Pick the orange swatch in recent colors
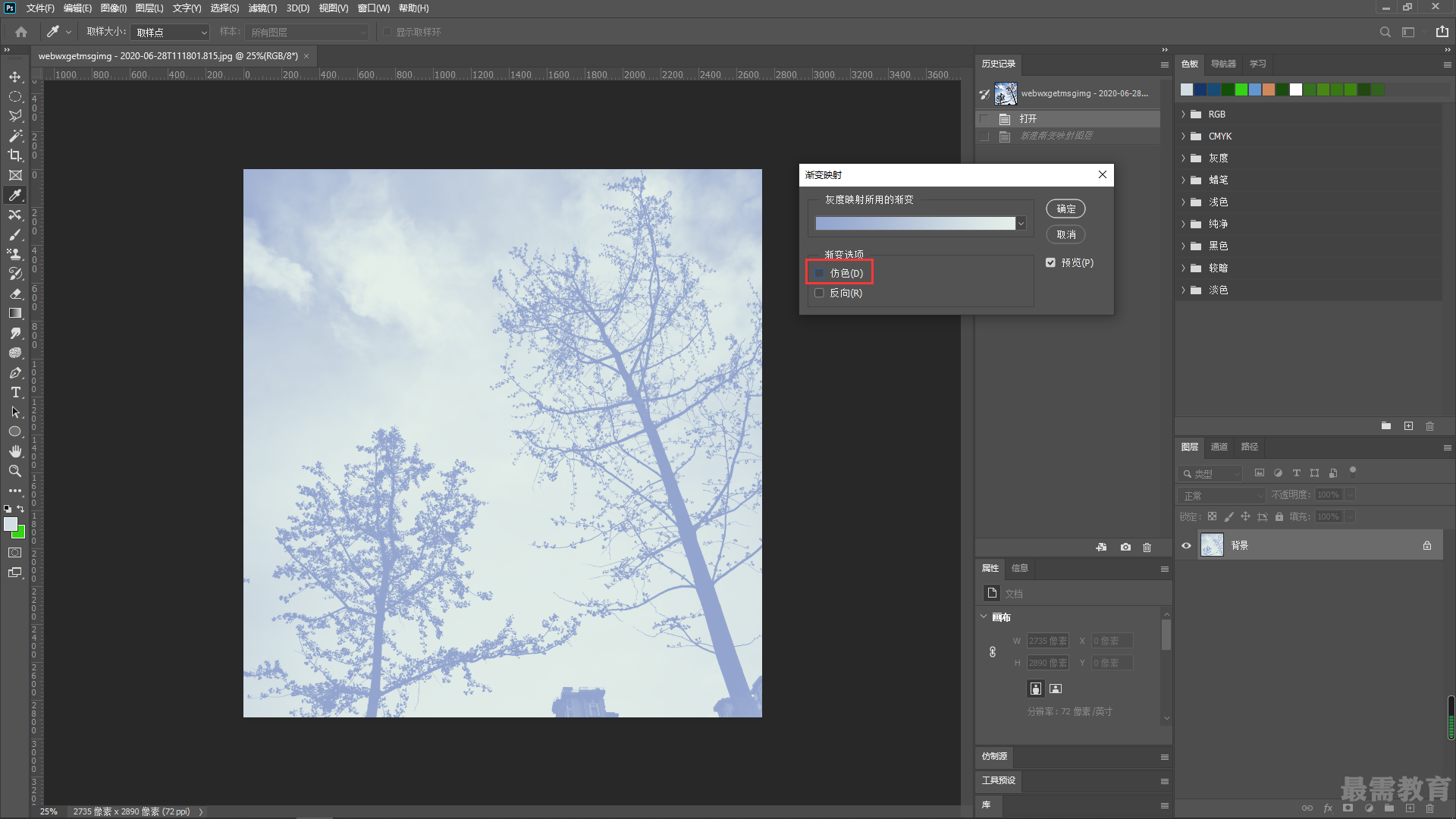This screenshot has height=819, width=1456. 1269,89
